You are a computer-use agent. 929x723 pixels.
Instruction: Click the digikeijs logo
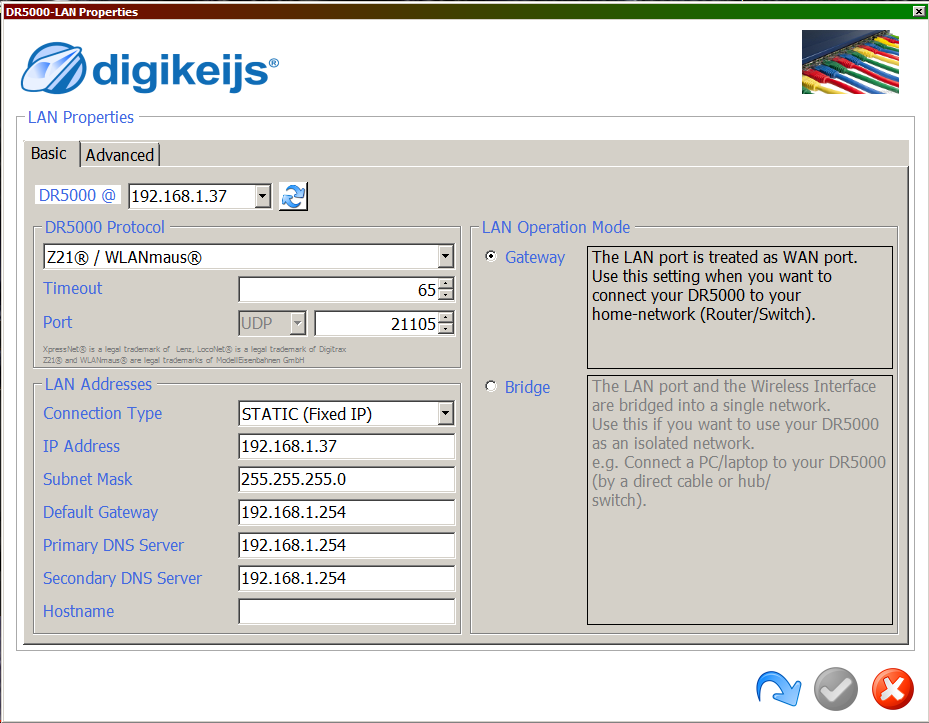(x=150, y=68)
